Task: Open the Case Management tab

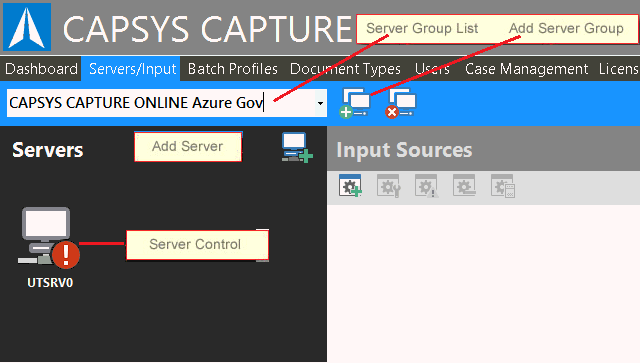Action: pyautogui.click(x=527, y=69)
